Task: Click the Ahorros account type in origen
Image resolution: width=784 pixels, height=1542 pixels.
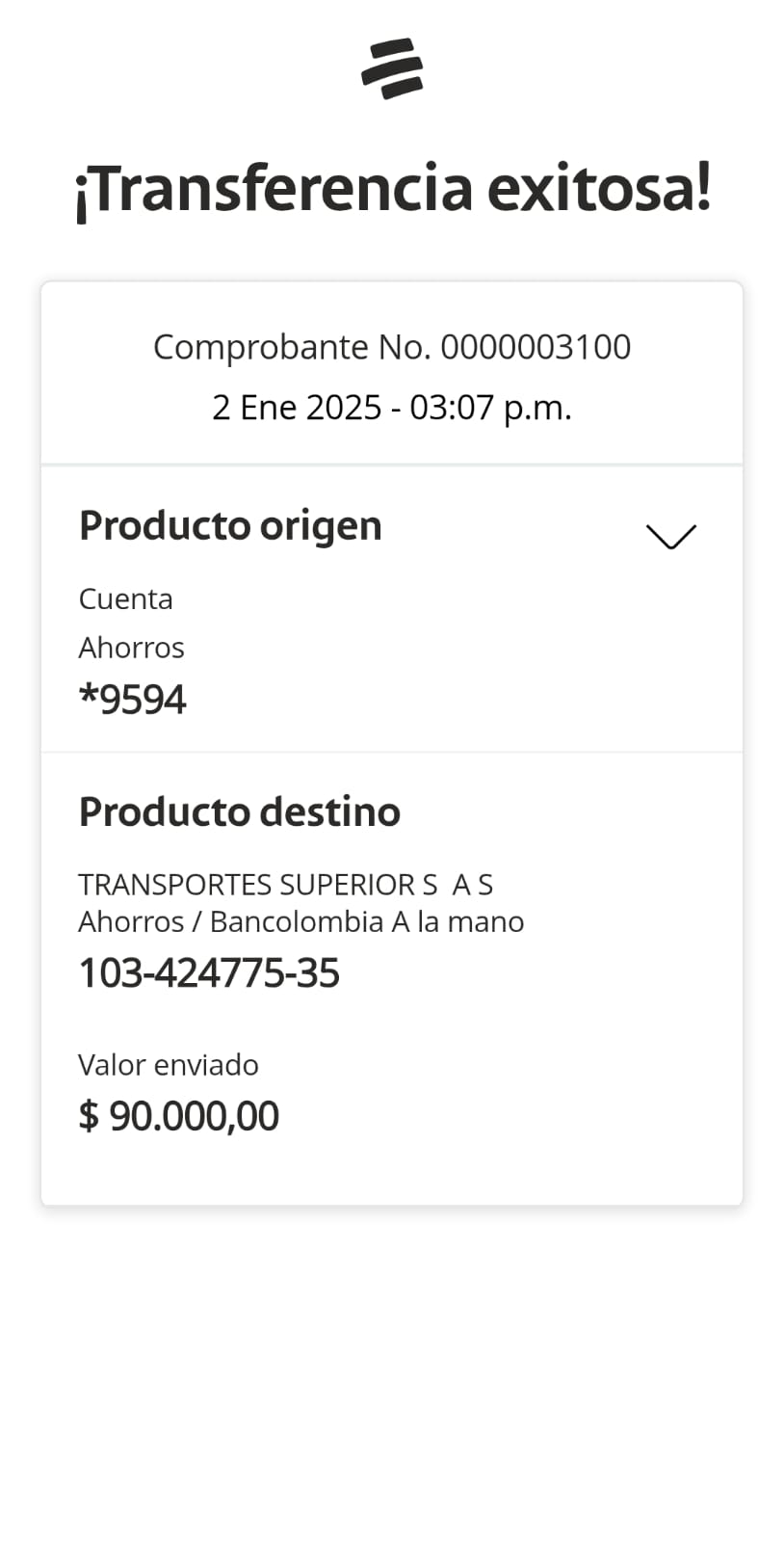Action: tap(131, 648)
